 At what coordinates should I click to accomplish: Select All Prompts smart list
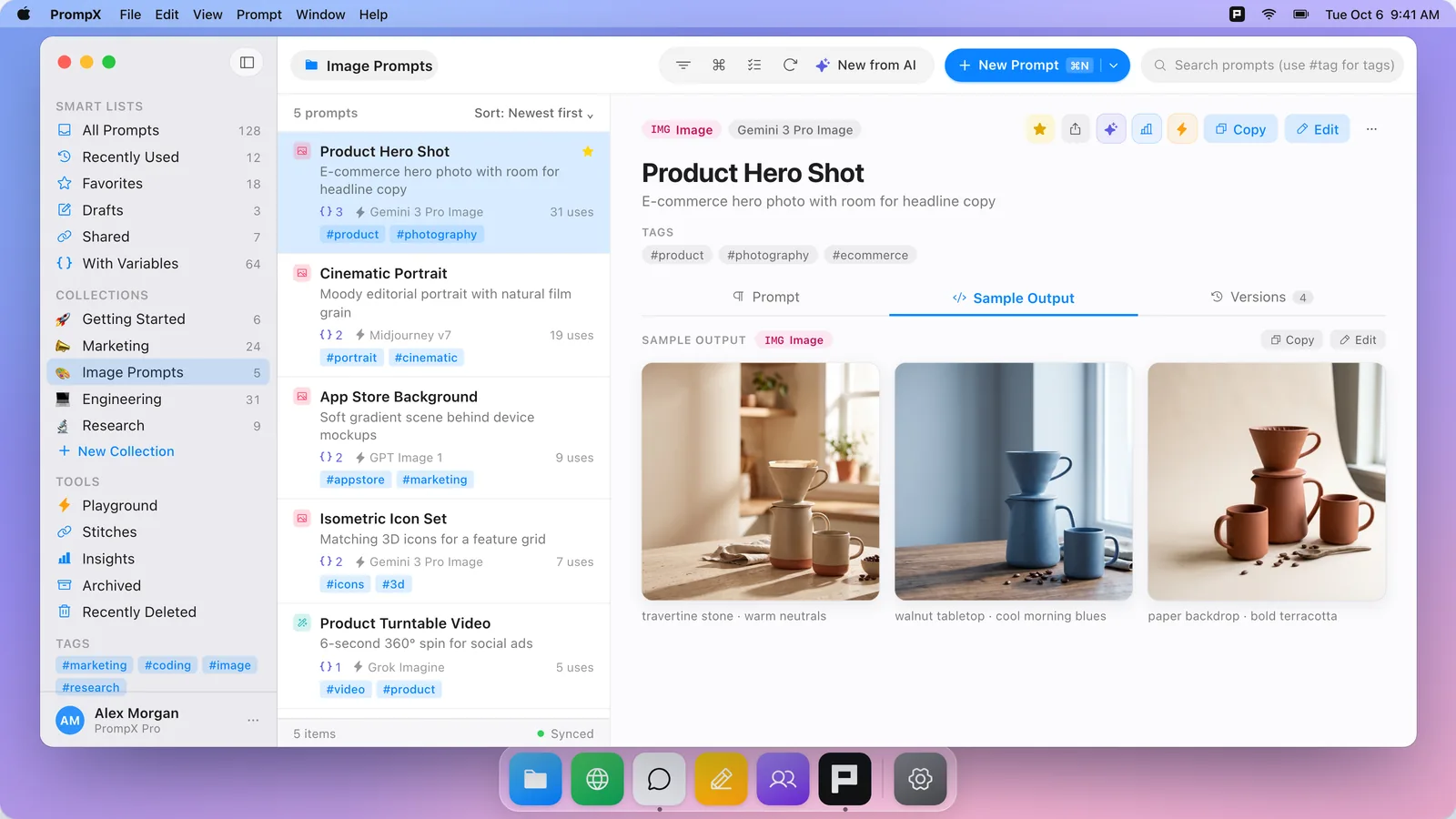tap(158, 130)
